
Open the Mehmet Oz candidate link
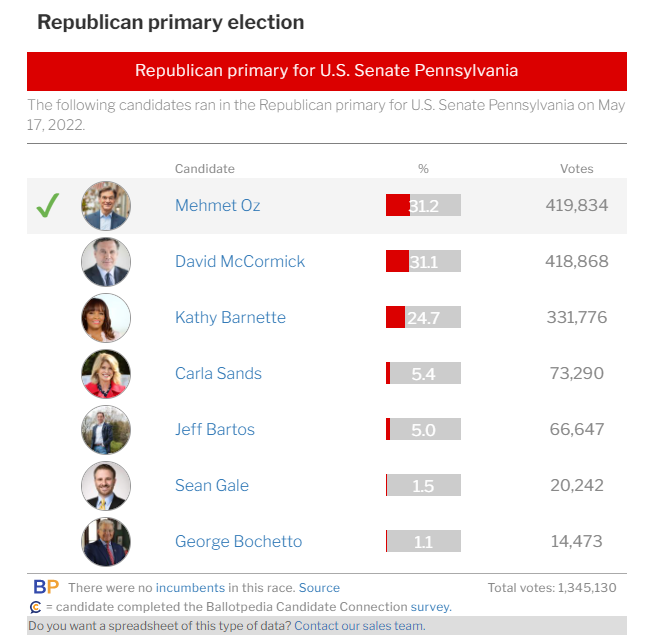point(218,205)
